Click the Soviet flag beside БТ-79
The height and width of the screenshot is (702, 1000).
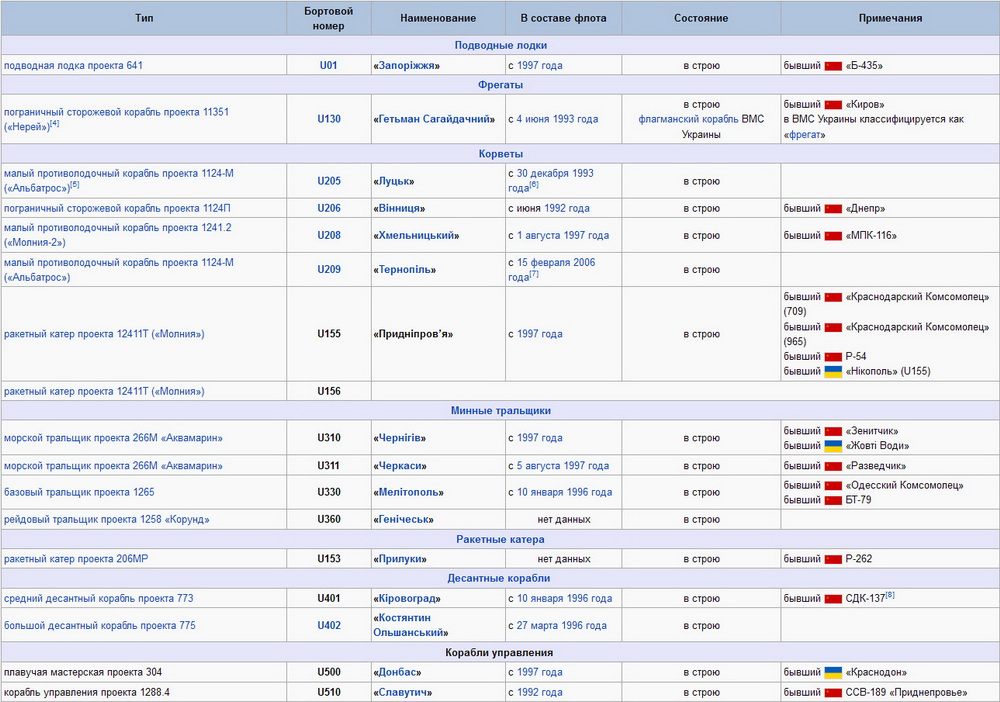(833, 501)
